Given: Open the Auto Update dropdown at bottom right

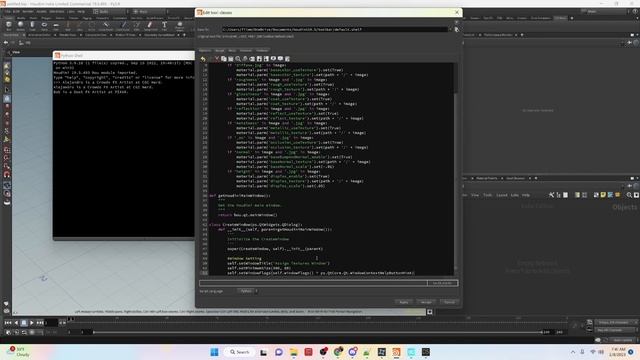Looking at the screenshot, I should tap(622, 340).
